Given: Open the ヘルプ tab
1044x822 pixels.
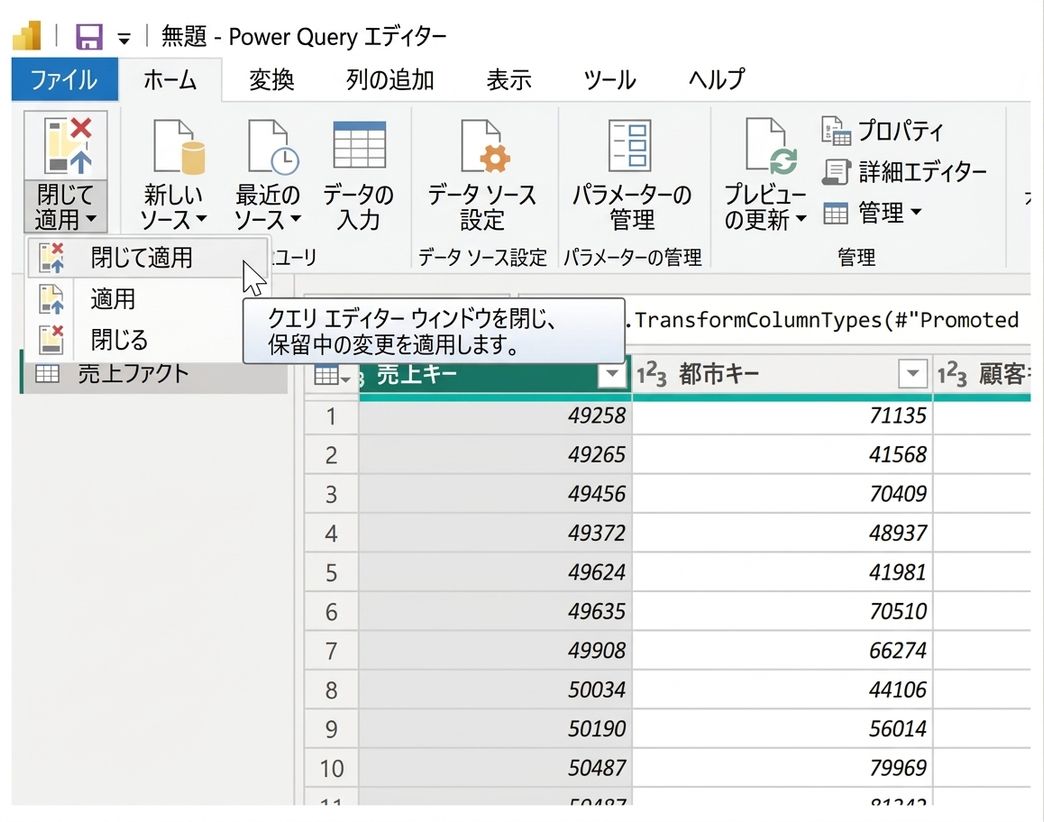Looking at the screenshot, I should (716, 79).
